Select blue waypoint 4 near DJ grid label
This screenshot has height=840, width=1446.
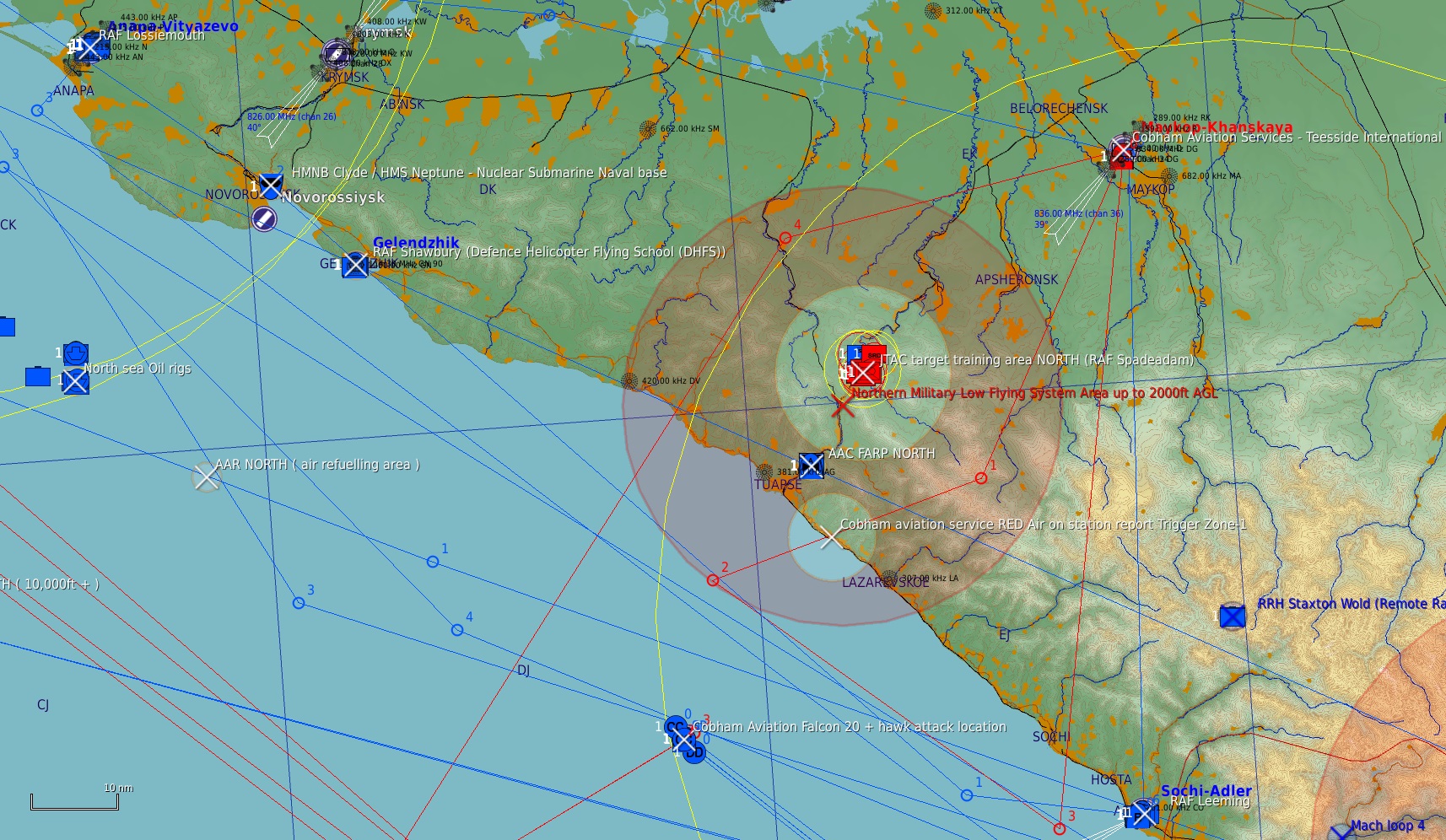457,630
